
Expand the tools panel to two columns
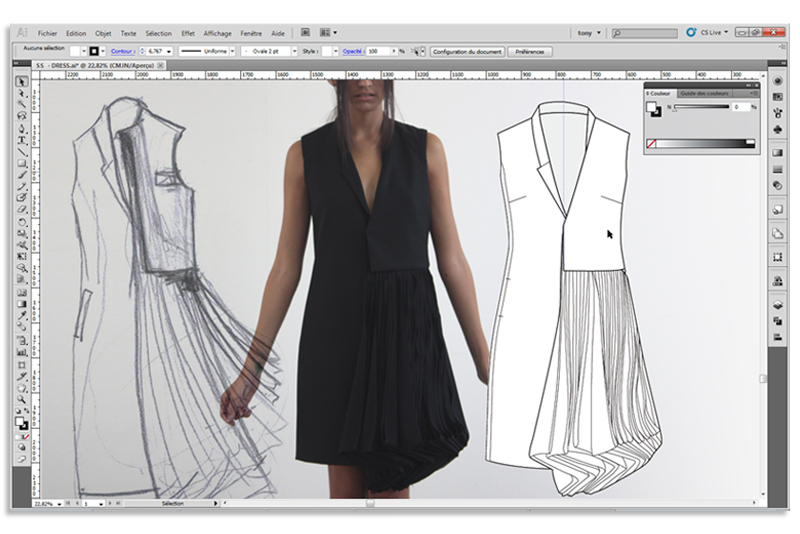[16, 63]
